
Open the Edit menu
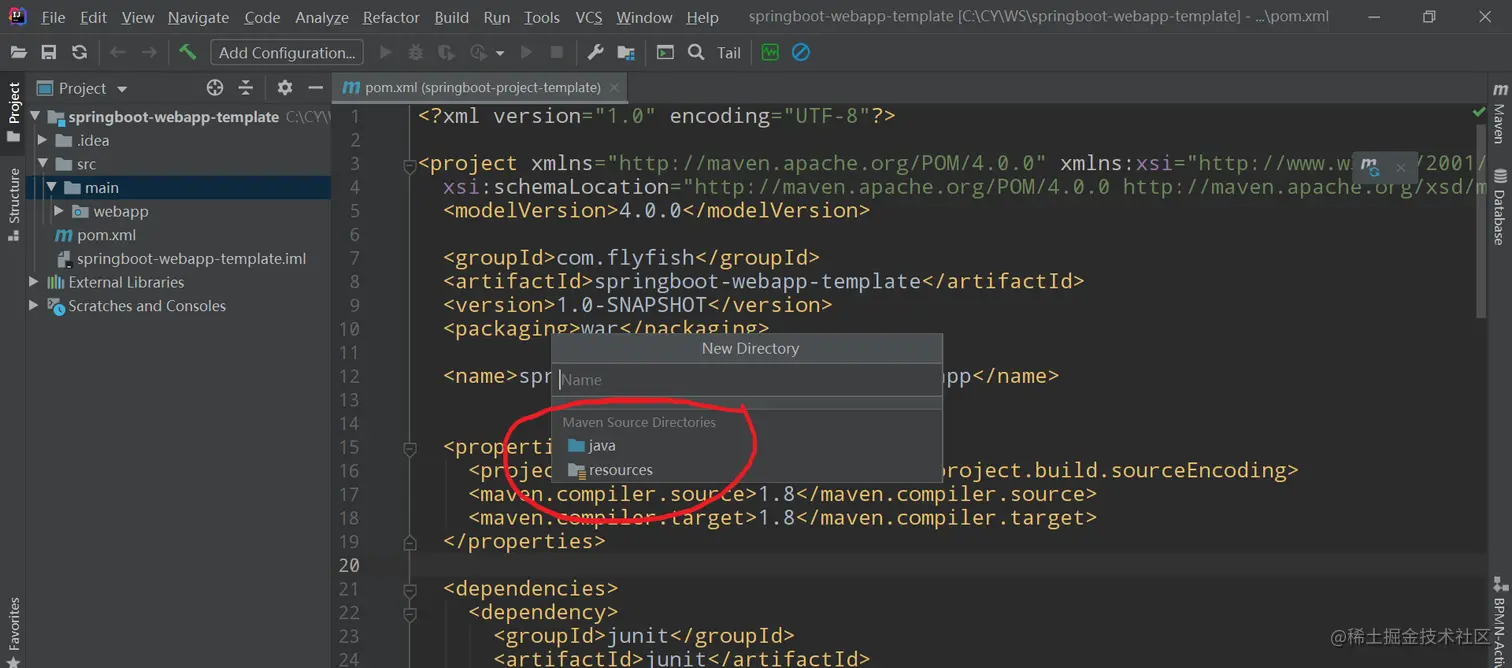pyautogui.click(x=93, y=17)
